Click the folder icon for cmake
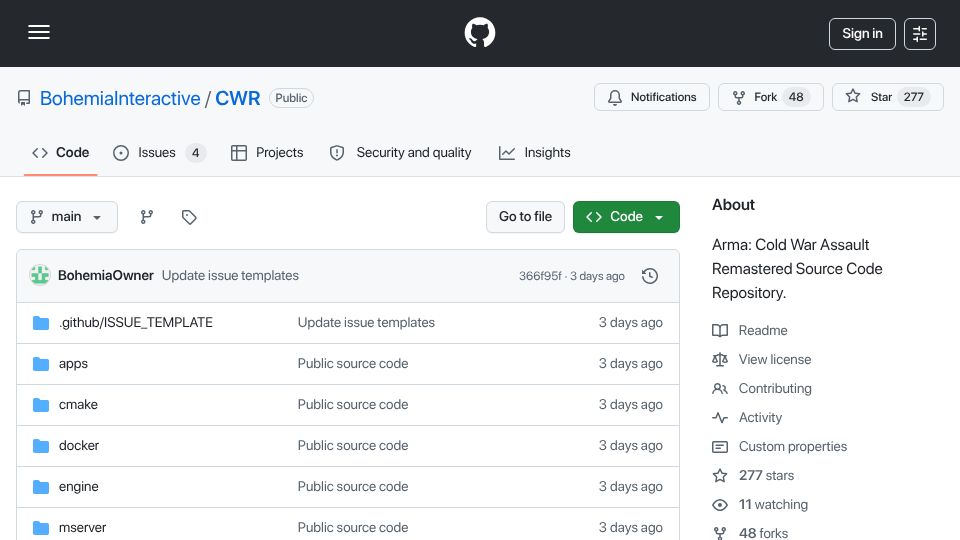The image size is (960, 540). pyautogui.click(x=41, y=405)
